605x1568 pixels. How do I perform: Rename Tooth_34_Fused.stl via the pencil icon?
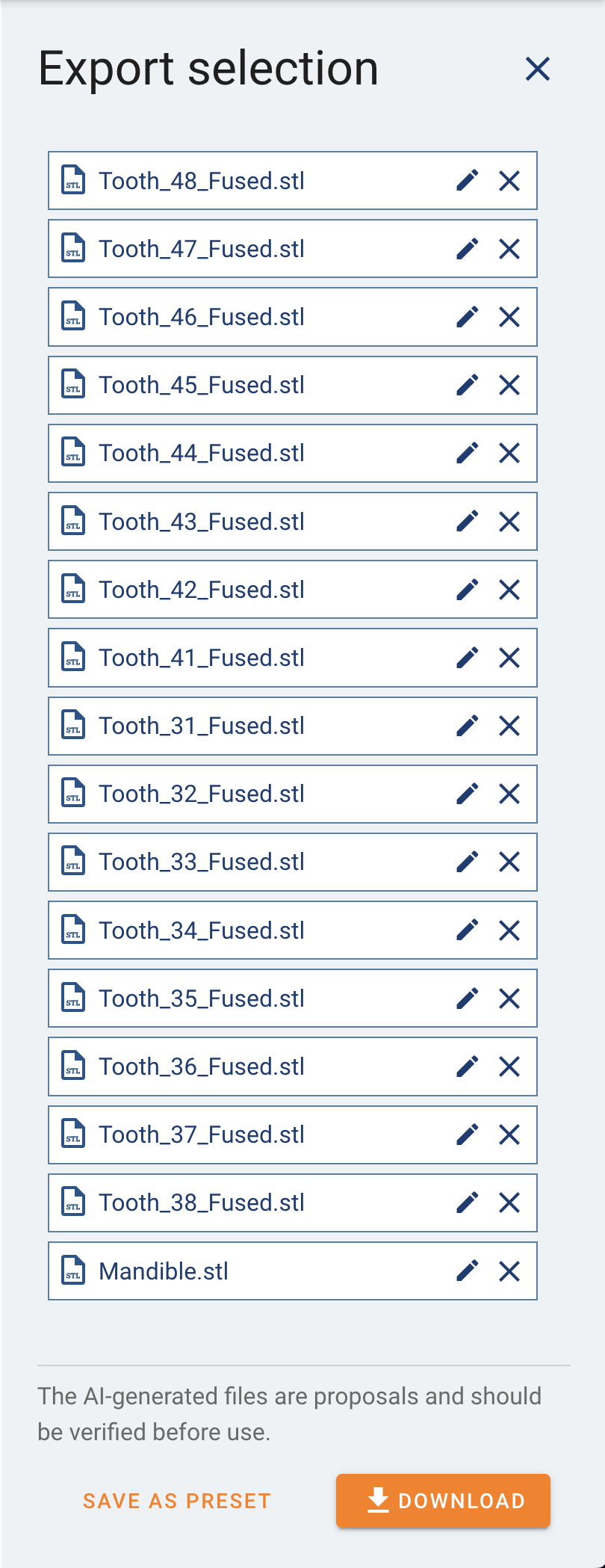[x=468, y=930]
